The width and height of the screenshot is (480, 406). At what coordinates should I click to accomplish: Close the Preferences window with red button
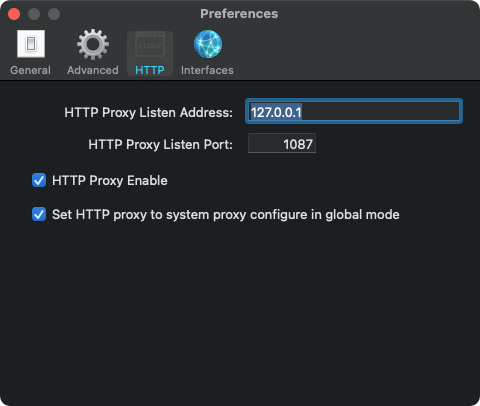click(x=14, y=14)
